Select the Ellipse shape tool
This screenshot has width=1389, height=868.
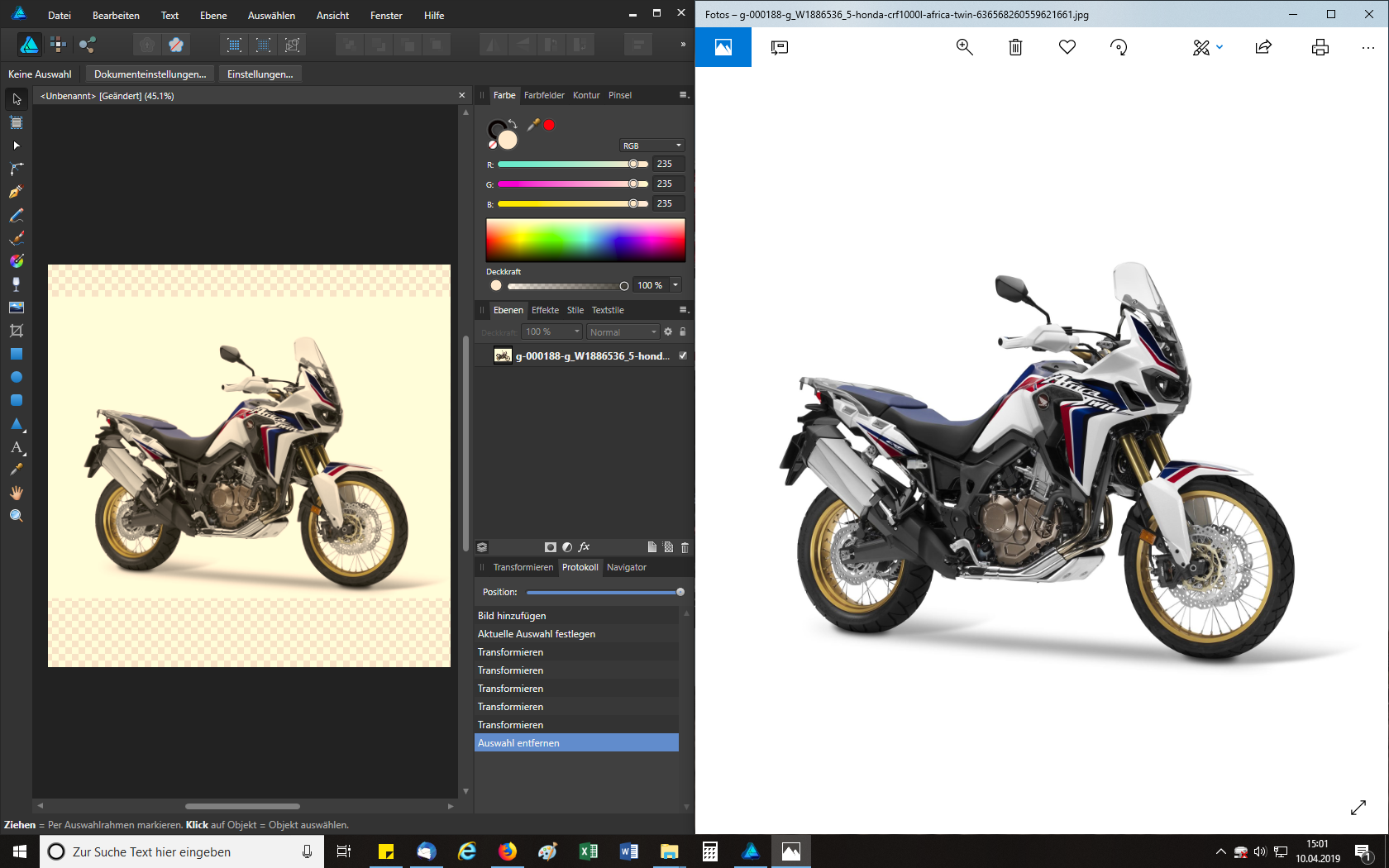(x=17, y=377)
